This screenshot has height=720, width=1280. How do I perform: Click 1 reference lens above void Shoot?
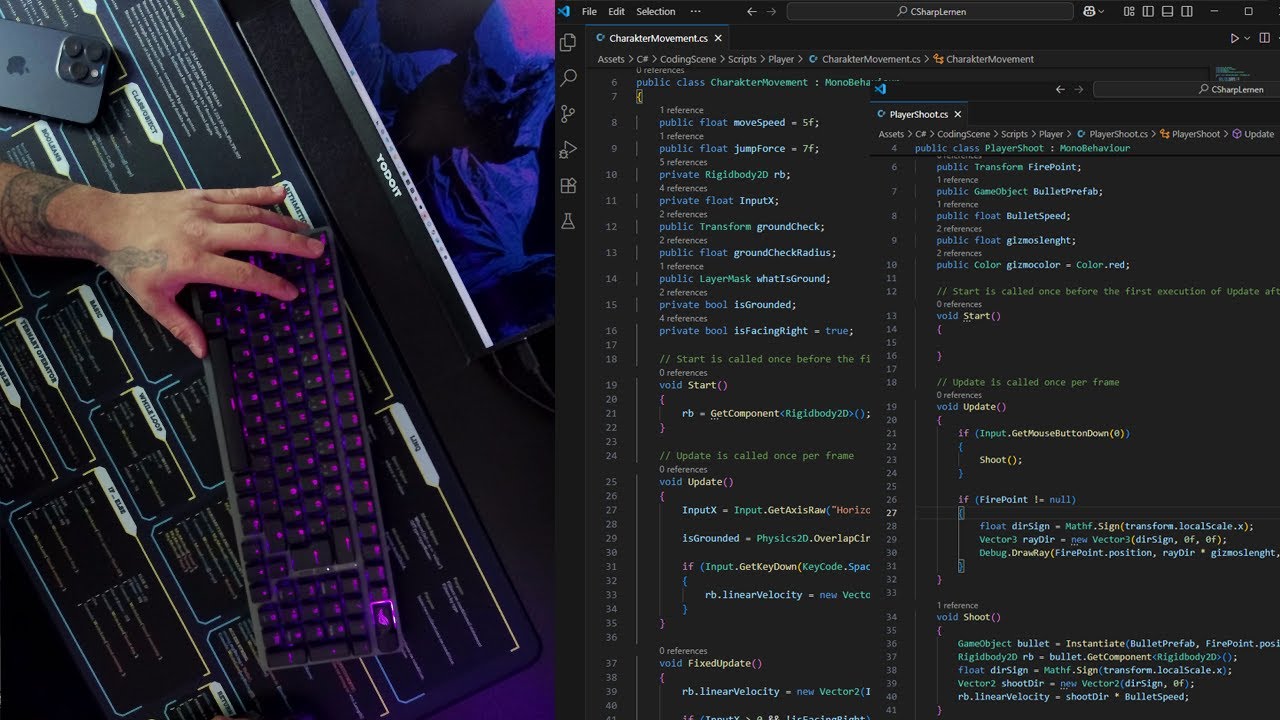pos(957,605)
